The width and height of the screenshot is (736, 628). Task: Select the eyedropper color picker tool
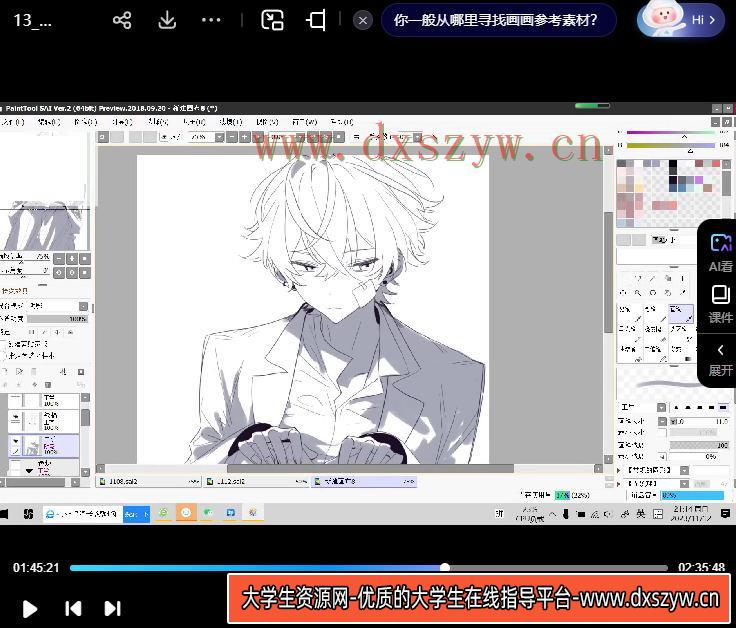[x=683, y=292]
